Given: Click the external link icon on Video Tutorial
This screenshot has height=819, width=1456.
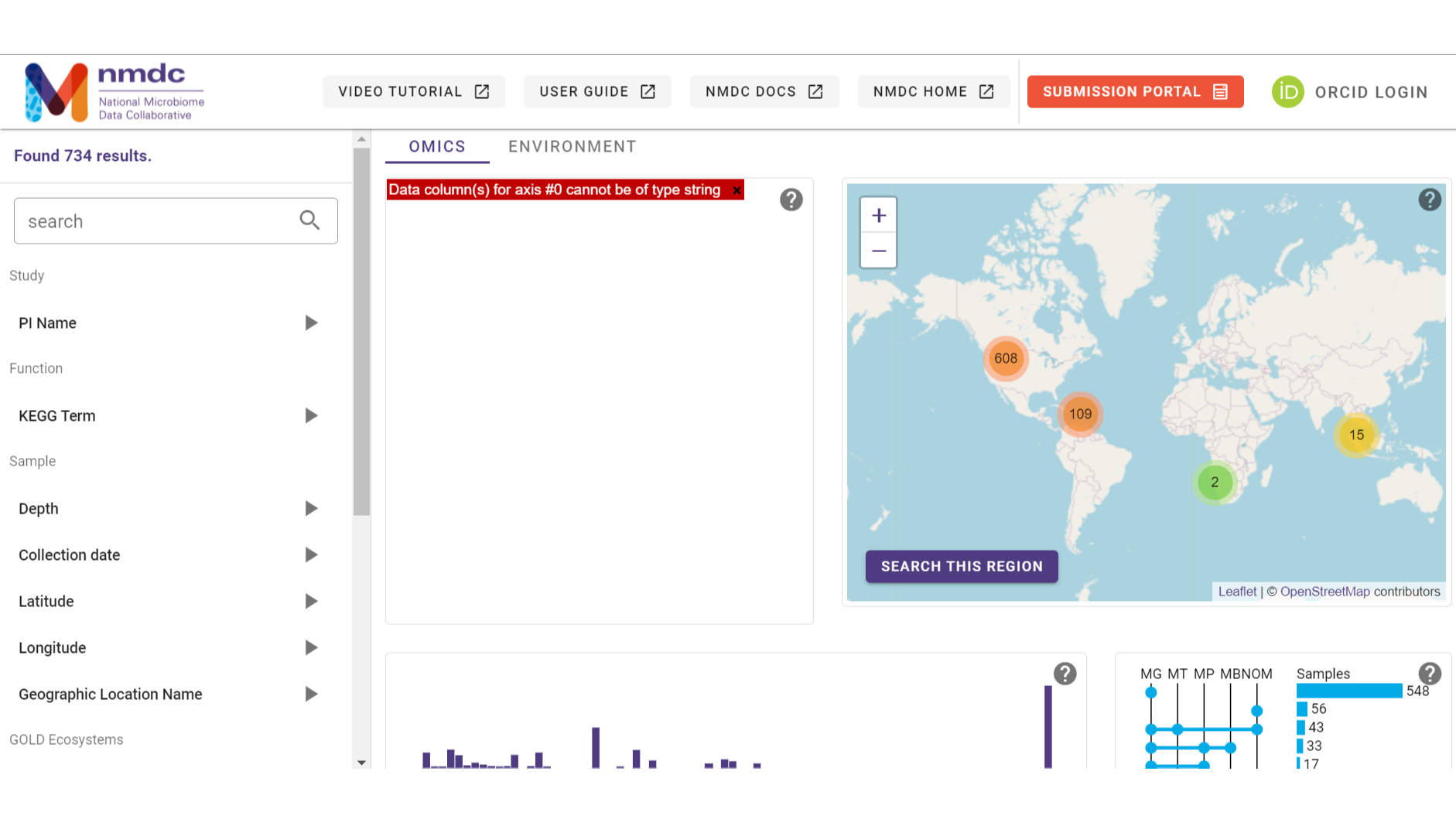Looking at the screenshot, I should click(482, 92).
